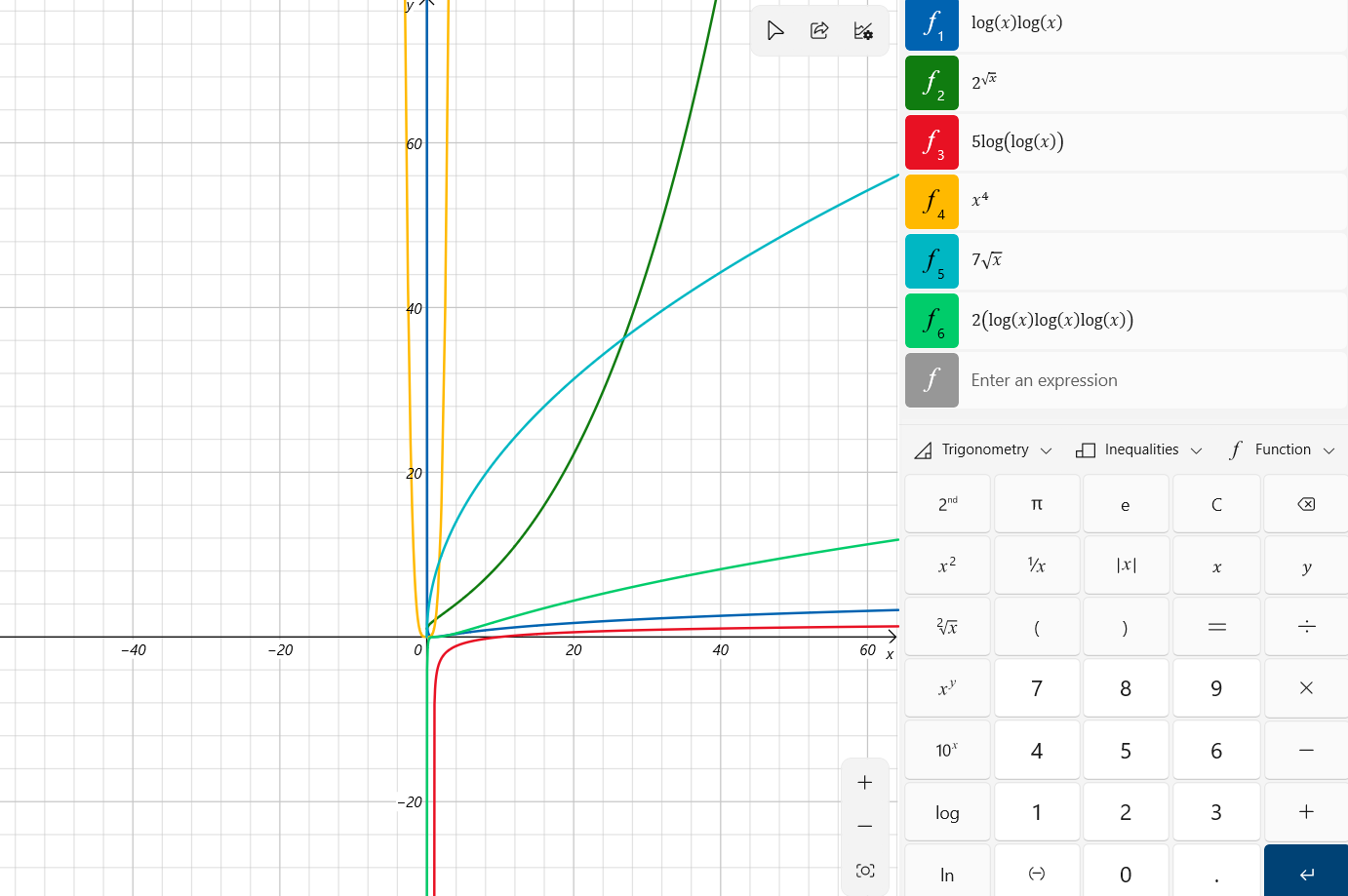Open graph options settings icon

point(863,31)
